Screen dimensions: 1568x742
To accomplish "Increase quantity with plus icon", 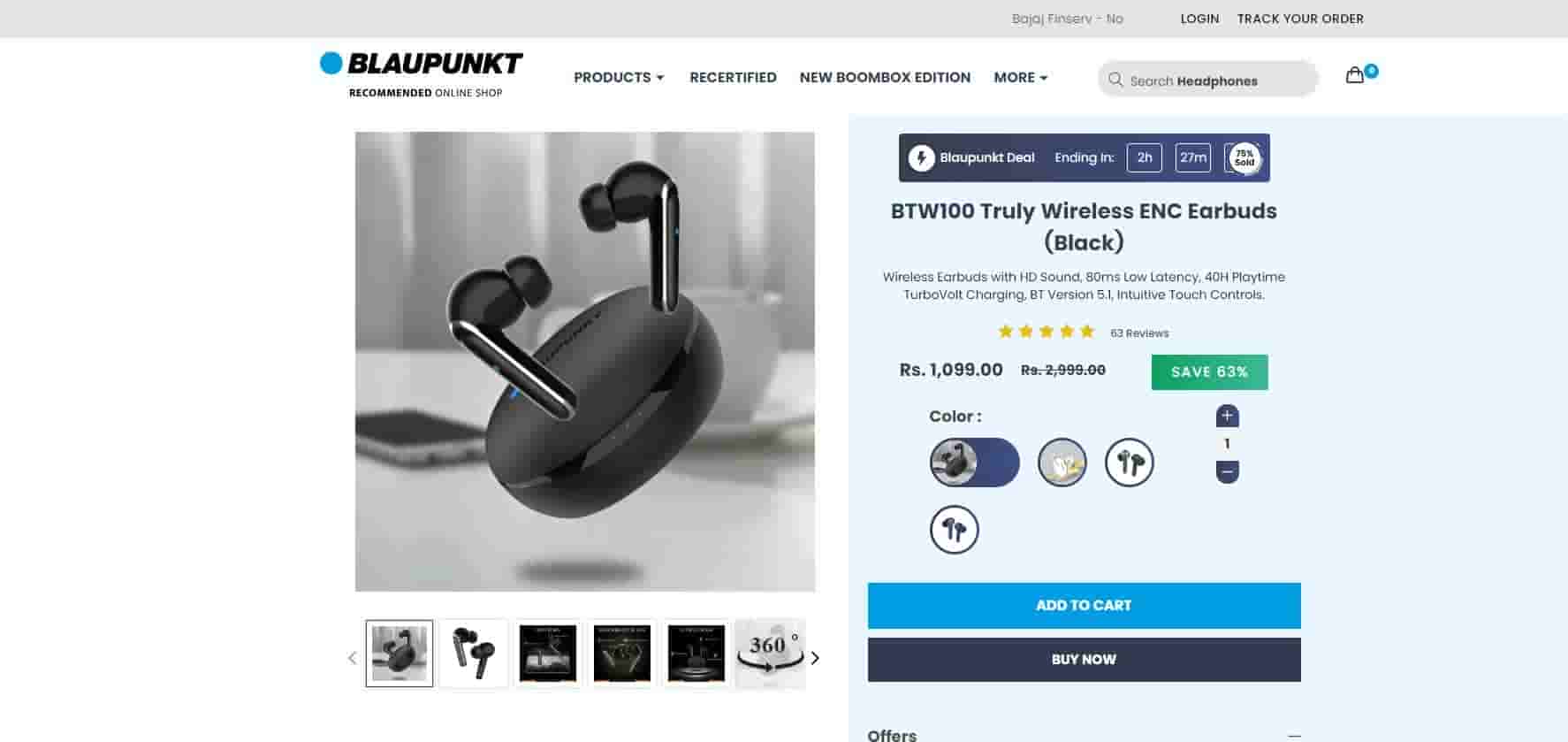I will [1227, 416].
